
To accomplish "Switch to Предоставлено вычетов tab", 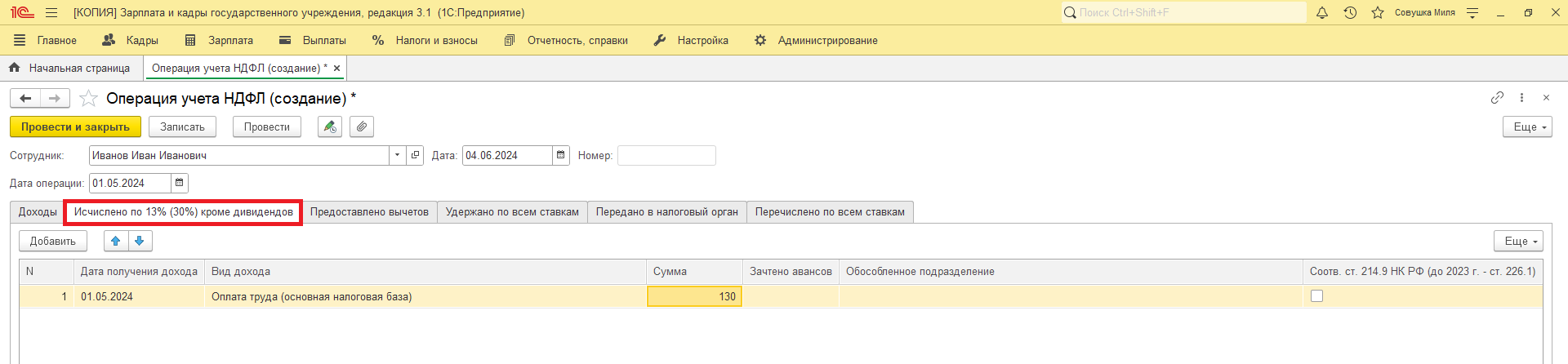I will 369,212.
